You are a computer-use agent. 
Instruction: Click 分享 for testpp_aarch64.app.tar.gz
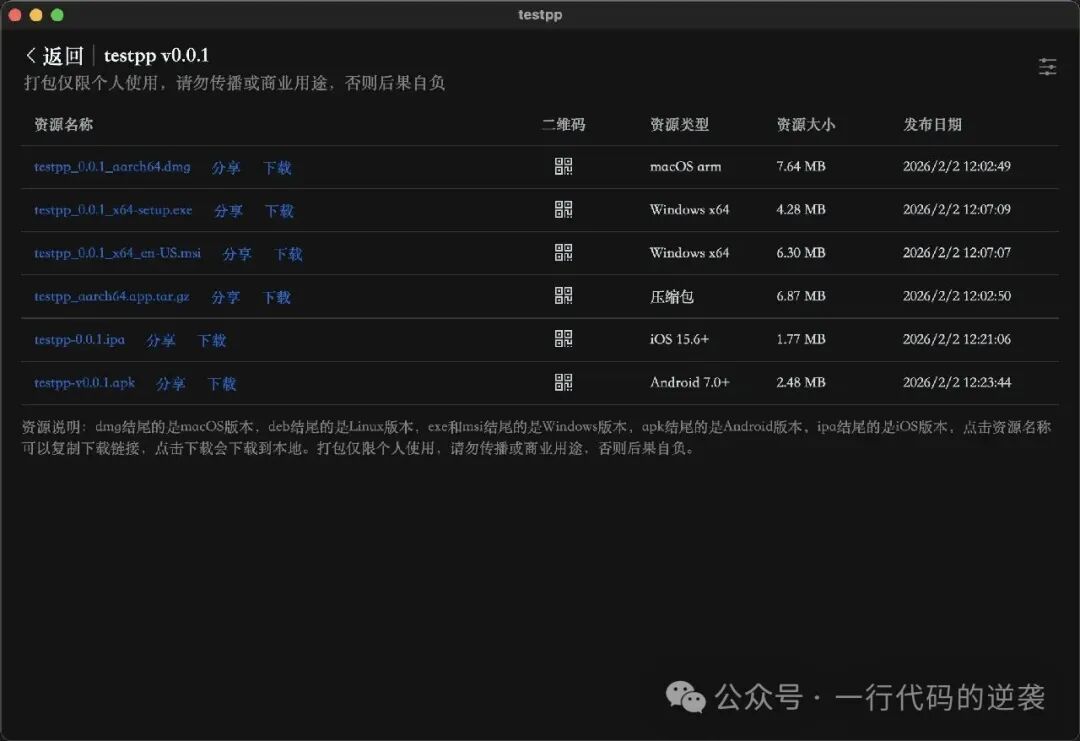227,296
